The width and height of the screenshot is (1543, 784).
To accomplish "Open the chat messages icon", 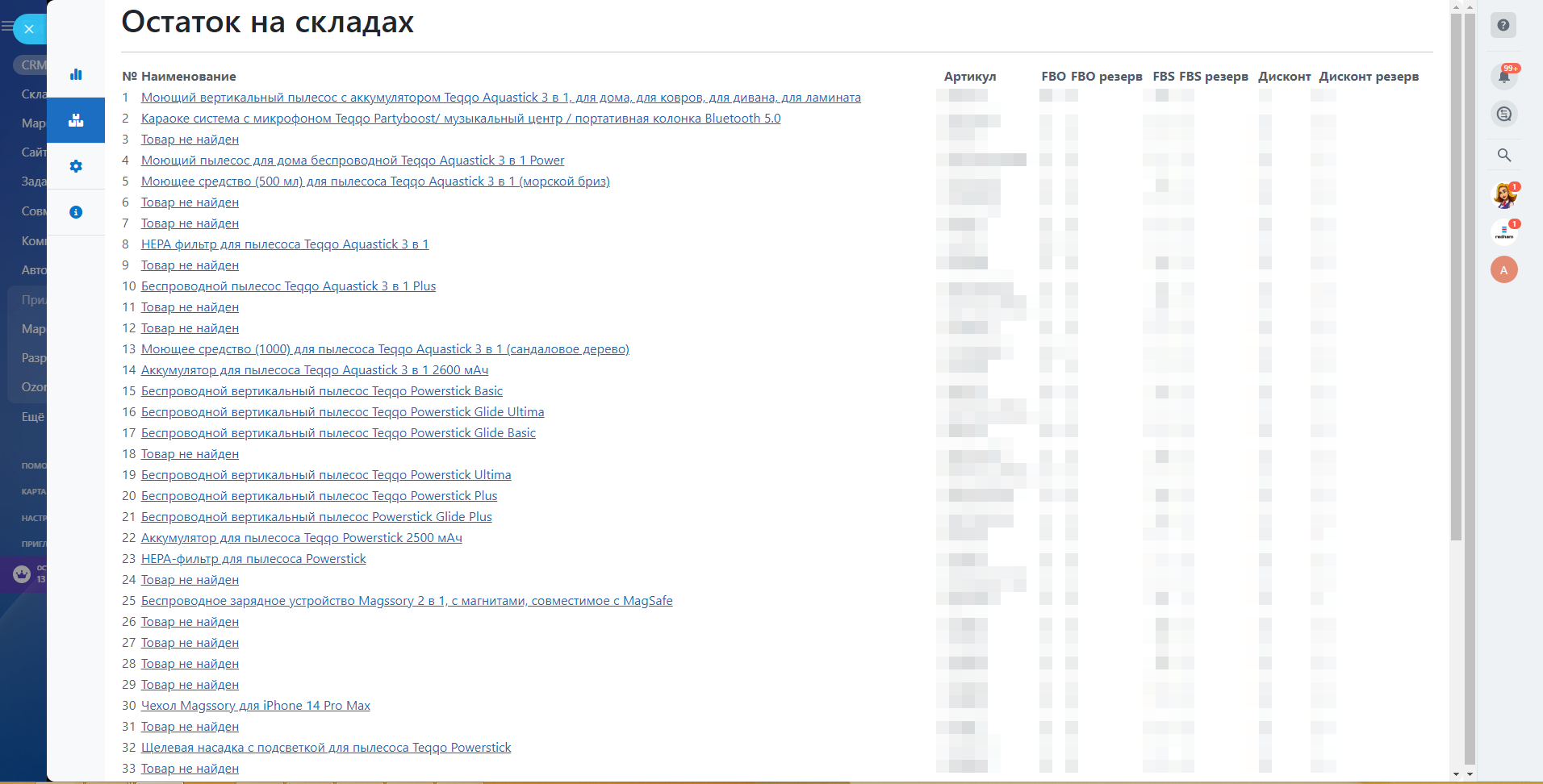I will (x=1504, y=115).
